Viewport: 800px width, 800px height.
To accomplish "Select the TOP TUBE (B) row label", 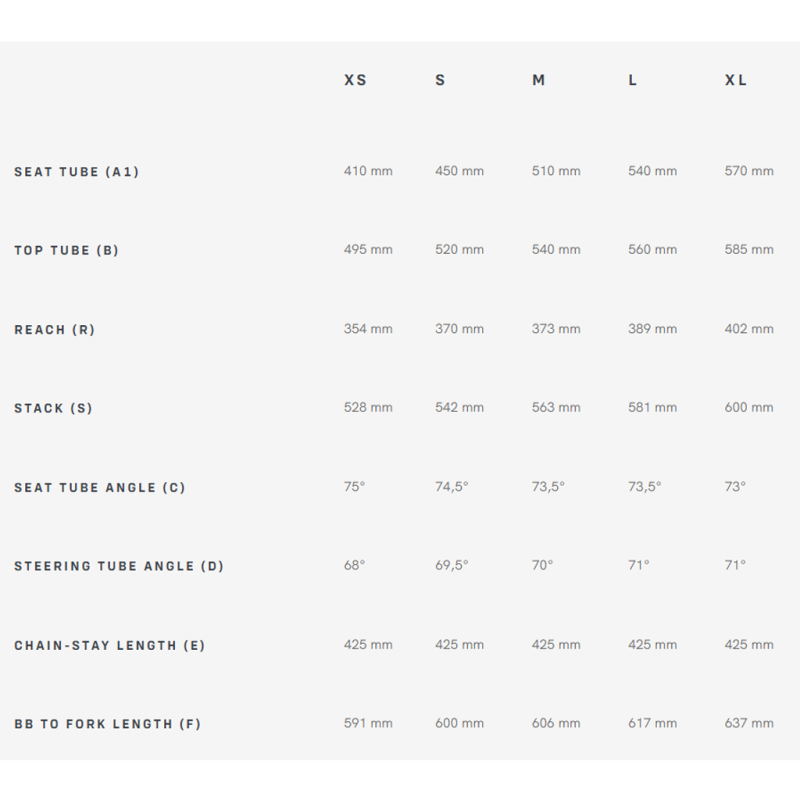I will (x=66, y=250).
